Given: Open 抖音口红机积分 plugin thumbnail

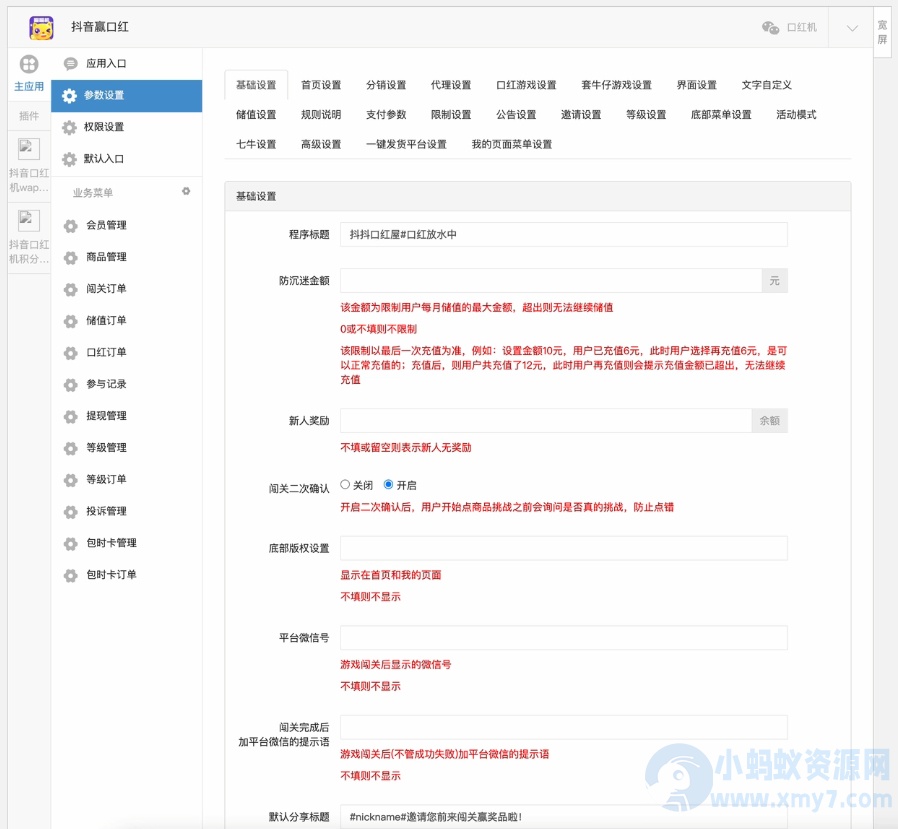Looking at the screenshot, I should point(29,220).
